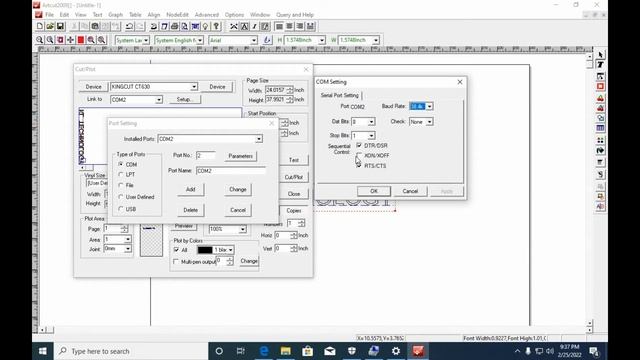
Task: Open Arial font dropdown
Action: point(254,40)
